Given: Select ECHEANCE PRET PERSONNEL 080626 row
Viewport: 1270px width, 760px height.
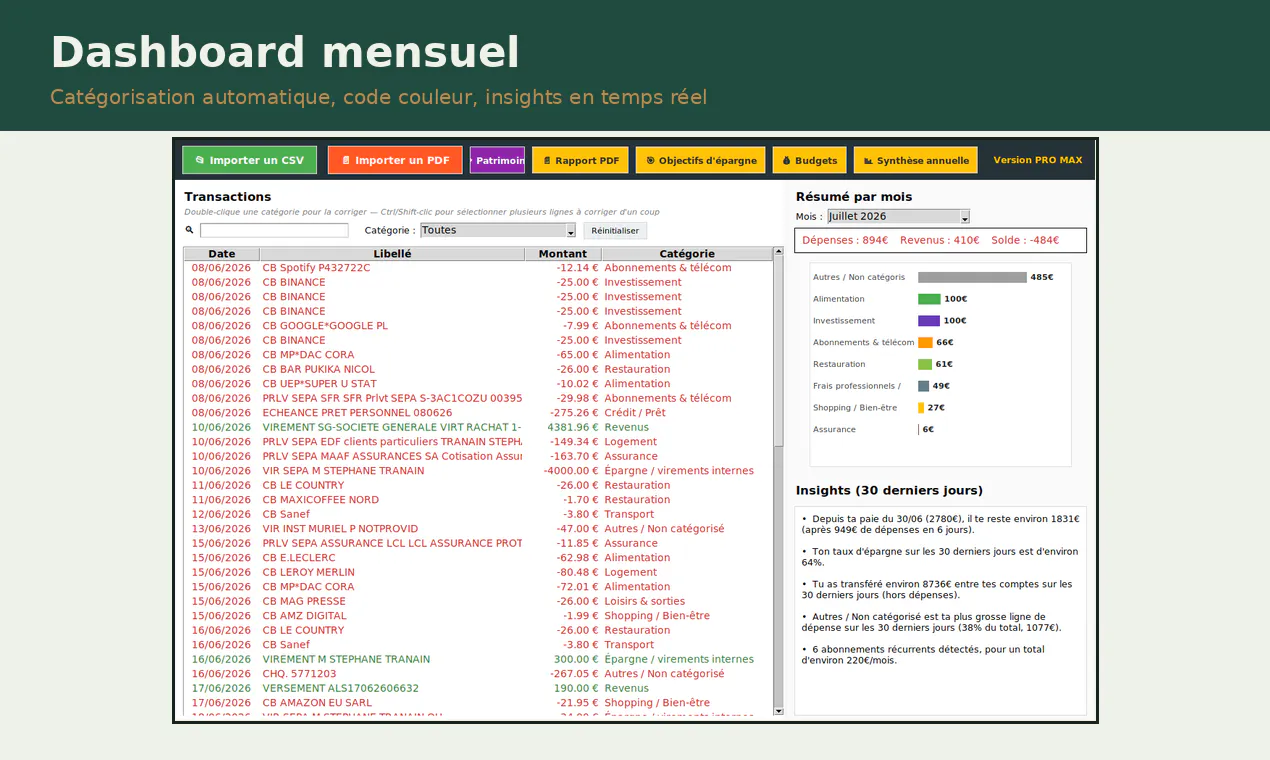Looking at the screenshot, I should pyautogui.click(x=478, y=413).
